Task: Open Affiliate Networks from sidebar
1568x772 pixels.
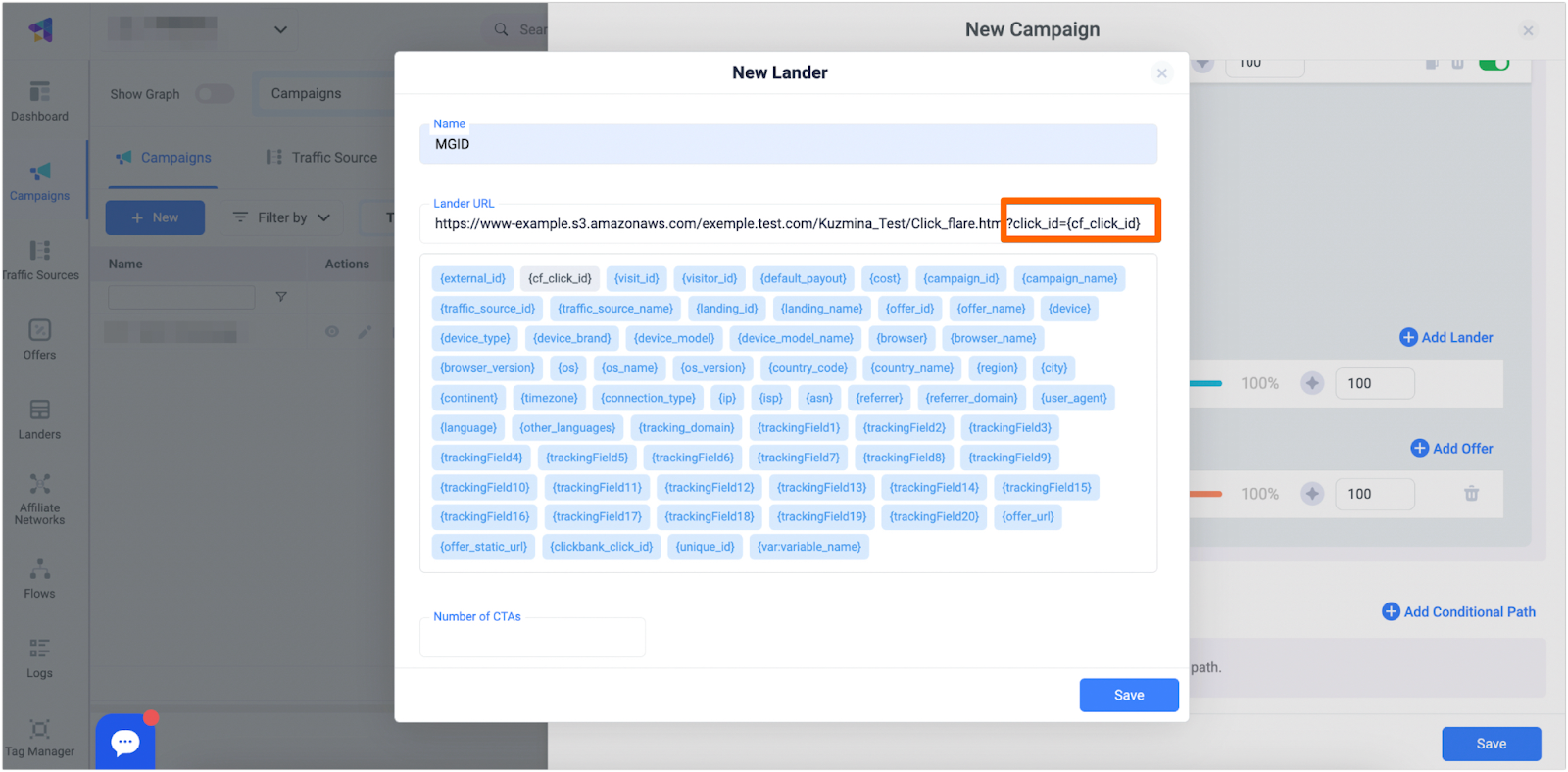Action: 39,498
